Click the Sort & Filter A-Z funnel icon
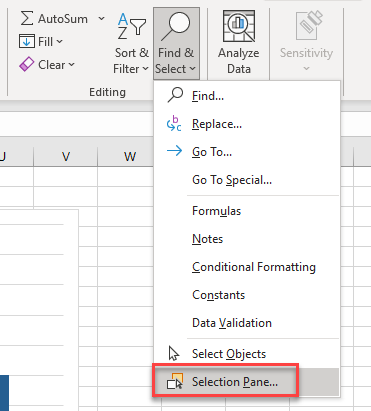Viewport: 371px width, 411px height. pos(132,26)
